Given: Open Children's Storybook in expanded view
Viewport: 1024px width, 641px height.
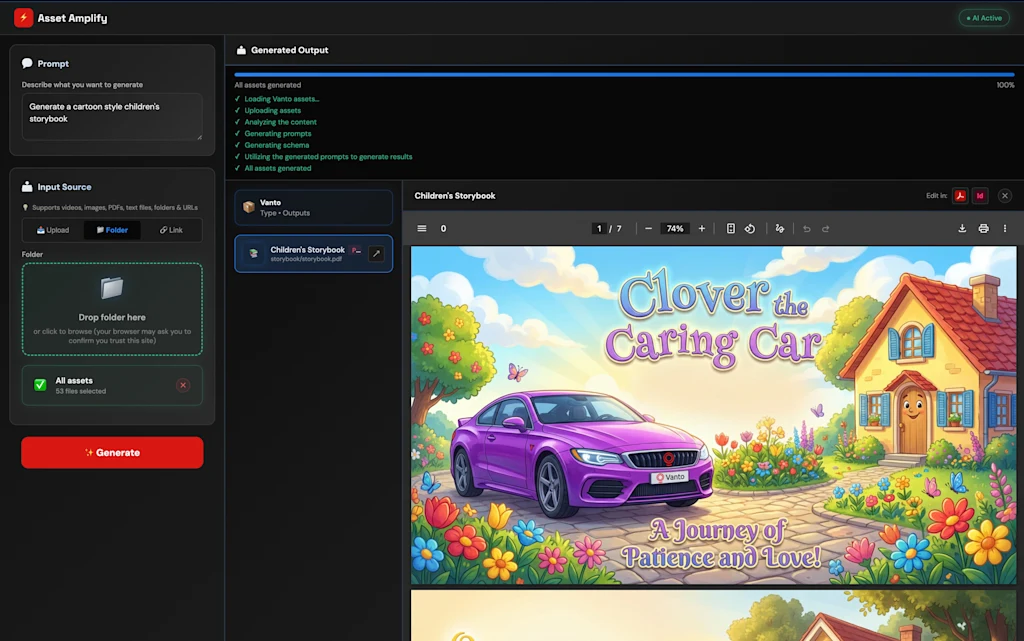Looking at the screenshot, I should [376, 254].
